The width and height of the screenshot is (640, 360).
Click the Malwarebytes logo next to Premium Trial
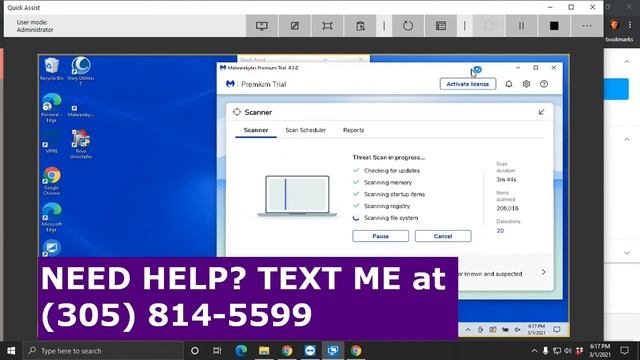tap(230, 84)
